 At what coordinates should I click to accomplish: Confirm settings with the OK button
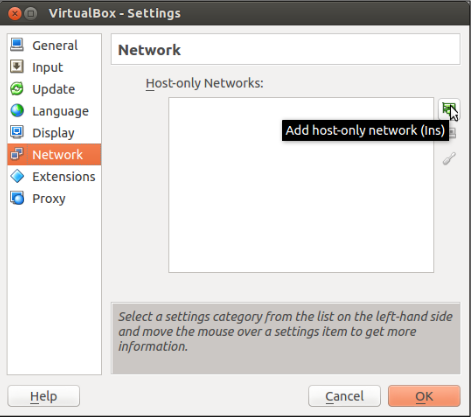coord(424,396)
